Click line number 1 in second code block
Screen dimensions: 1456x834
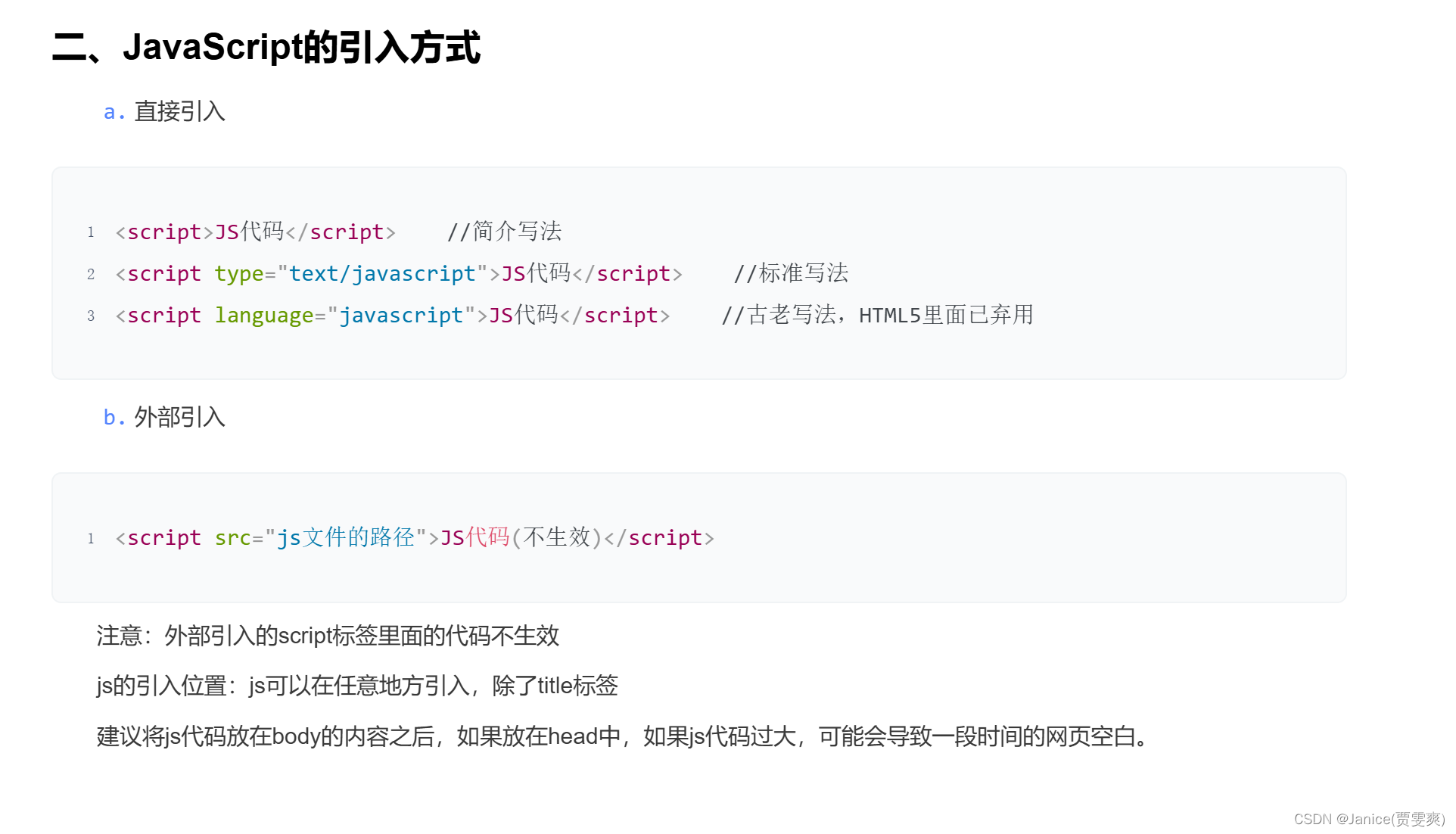click(91, 538)
